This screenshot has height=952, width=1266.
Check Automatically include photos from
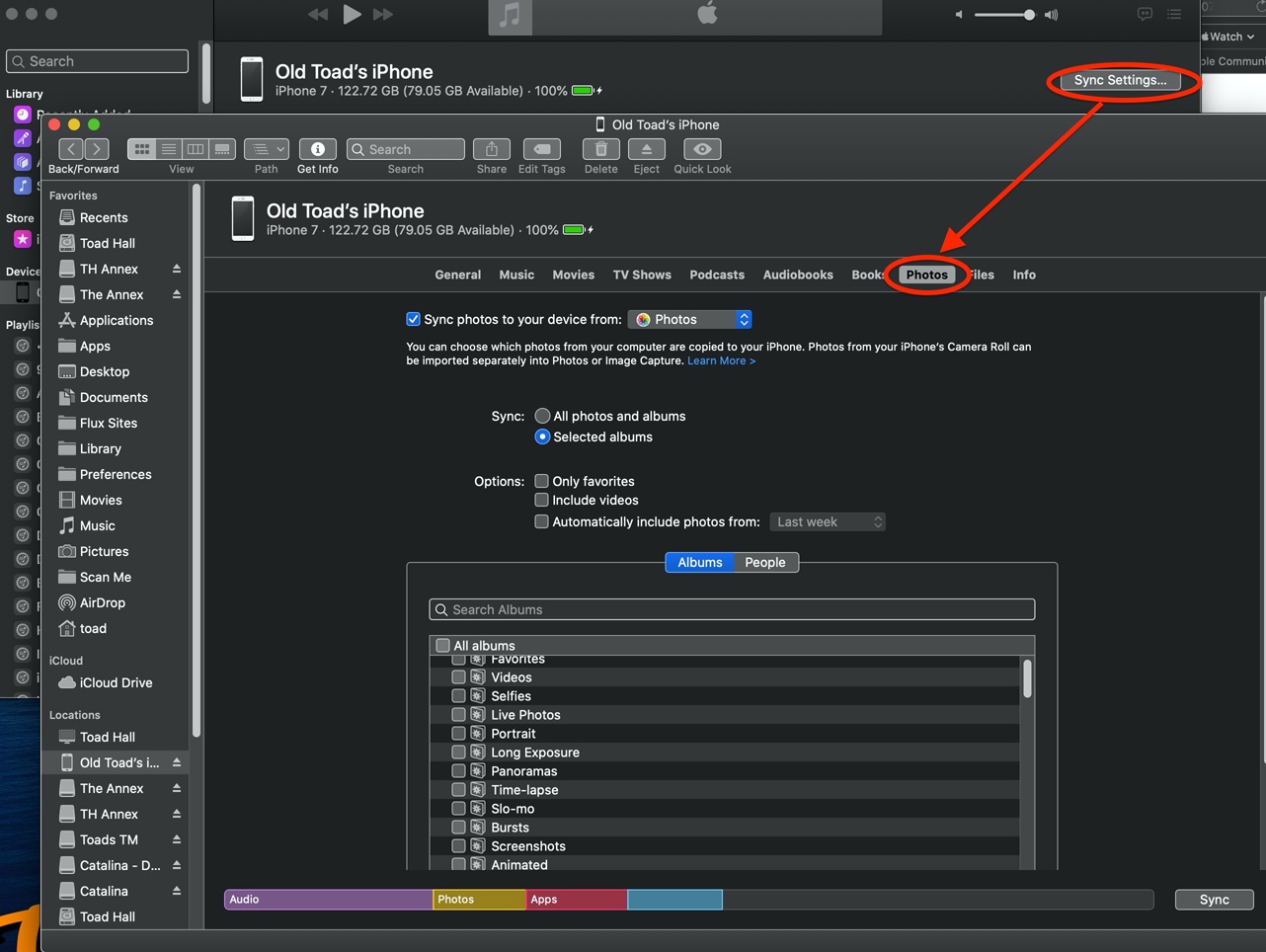click(x=541, y=521)
